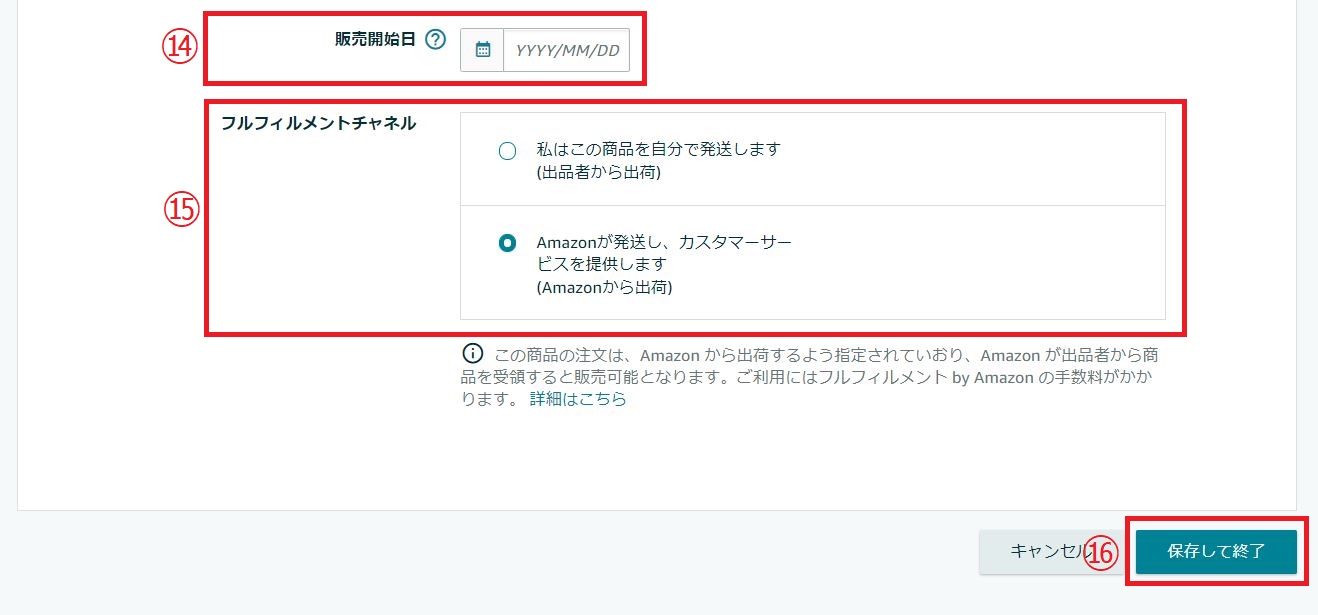This screenshot has height=615, width=1318.
Task: Click the help question mark beside 販売開始日
Action: pyautogui.click(x=435, y=40)
